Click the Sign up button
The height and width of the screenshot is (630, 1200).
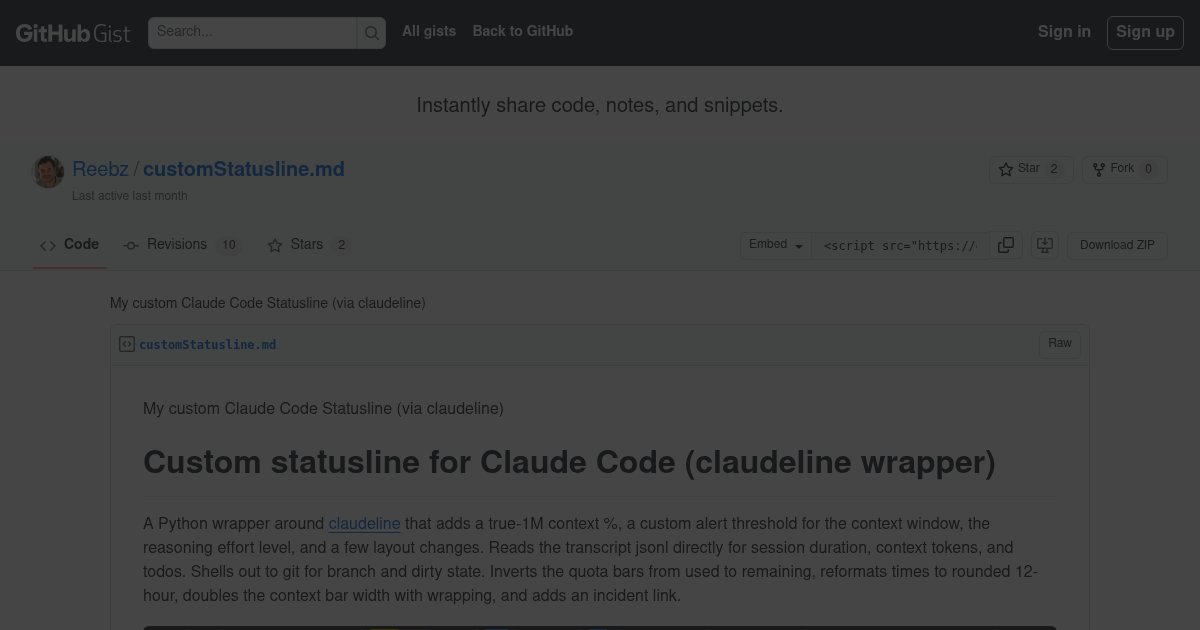pos(1145,32)
